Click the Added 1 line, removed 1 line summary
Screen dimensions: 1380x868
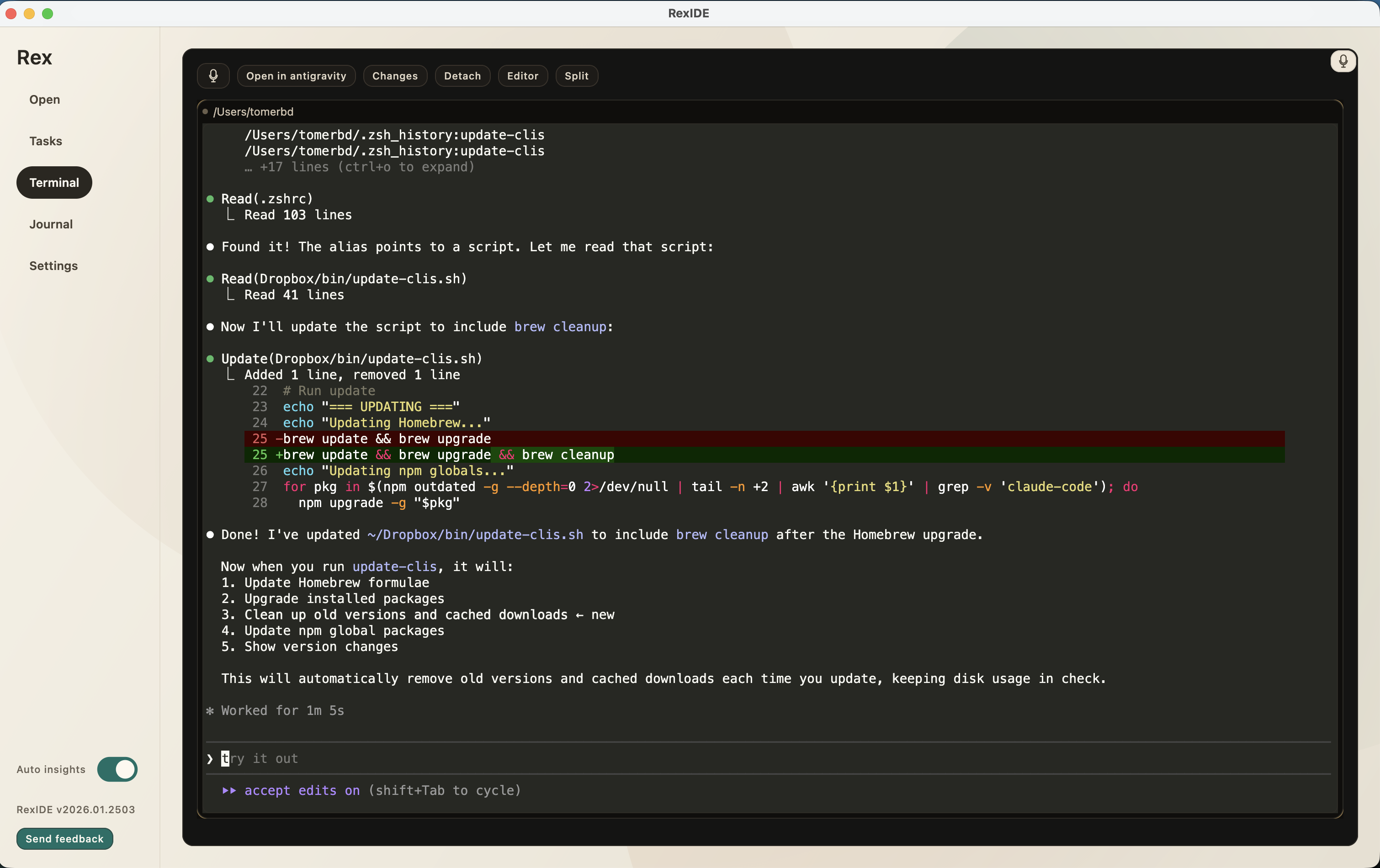(352, 375)
